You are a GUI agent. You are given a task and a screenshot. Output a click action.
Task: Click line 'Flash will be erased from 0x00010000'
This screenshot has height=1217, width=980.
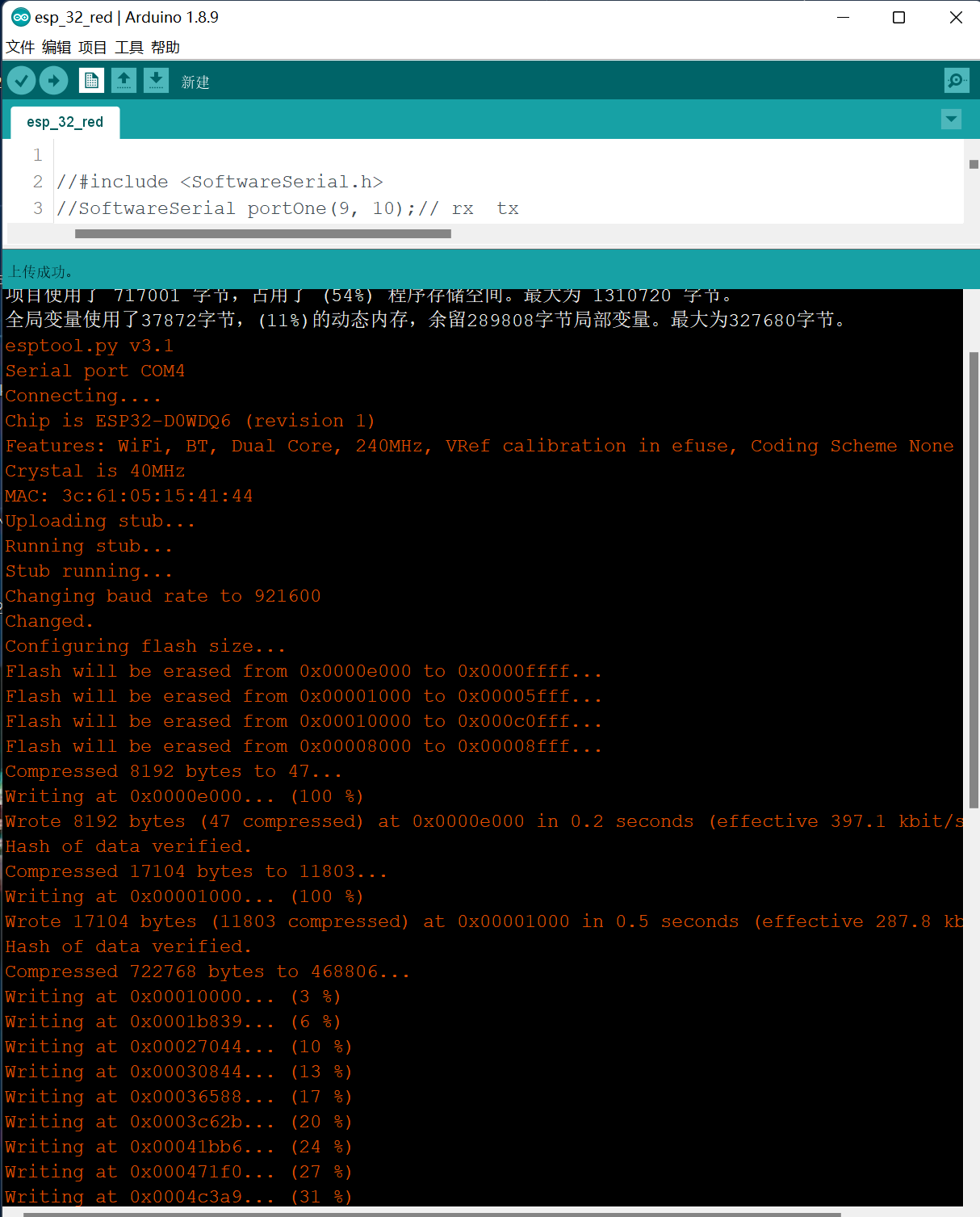click(304, 721)
